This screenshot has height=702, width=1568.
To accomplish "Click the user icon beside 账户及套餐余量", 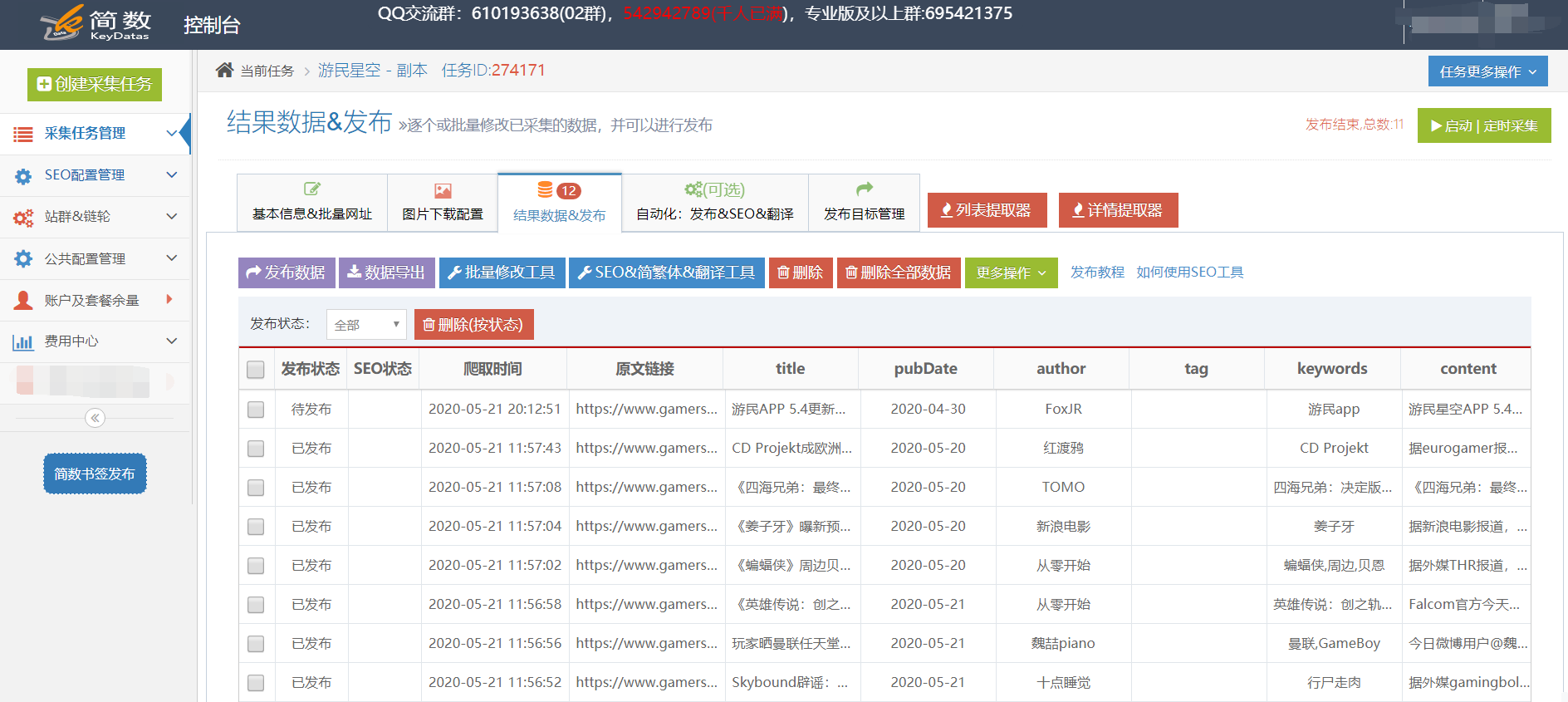I will click(x=23, y=300).
